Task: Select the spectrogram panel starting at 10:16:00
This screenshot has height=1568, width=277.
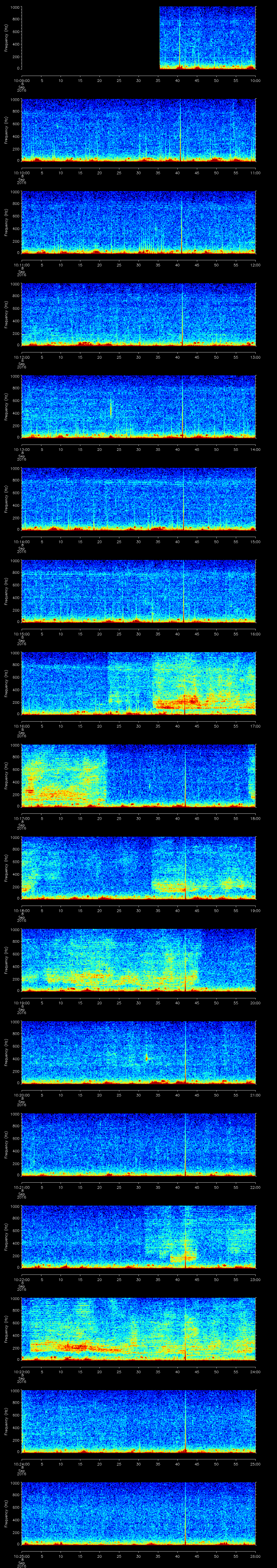Action: pyautogui.click(x=139, y=683)
